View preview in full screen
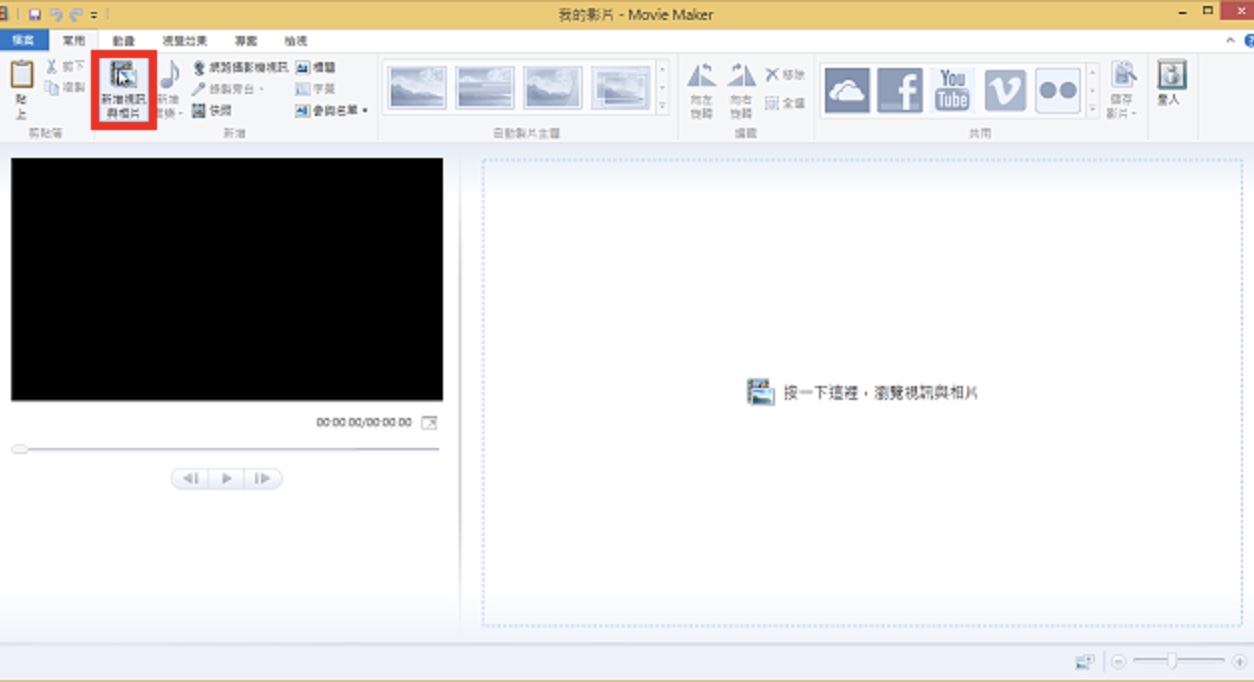The image size is (1254, 682). [429, 423]
